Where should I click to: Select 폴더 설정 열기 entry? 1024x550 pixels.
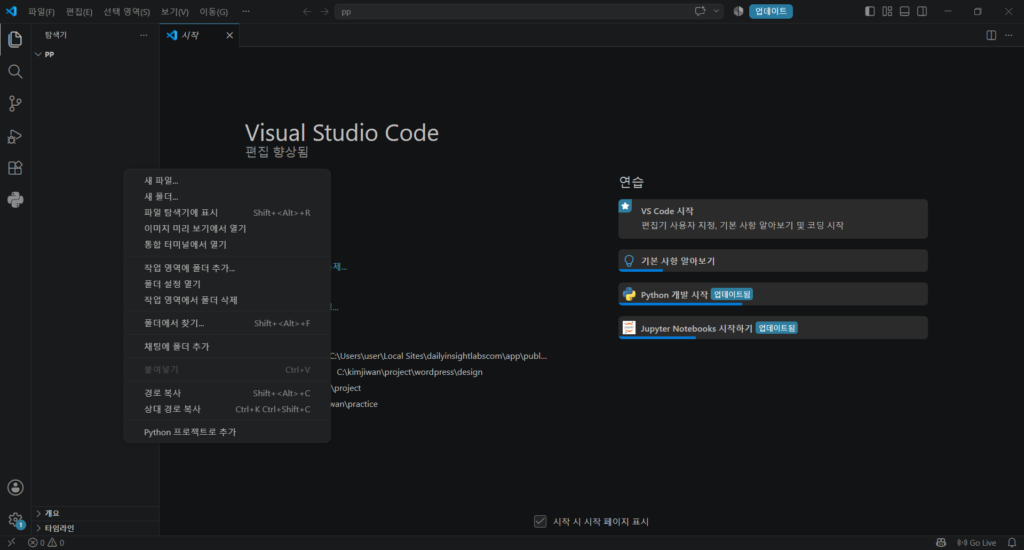[x=227, y=284]
